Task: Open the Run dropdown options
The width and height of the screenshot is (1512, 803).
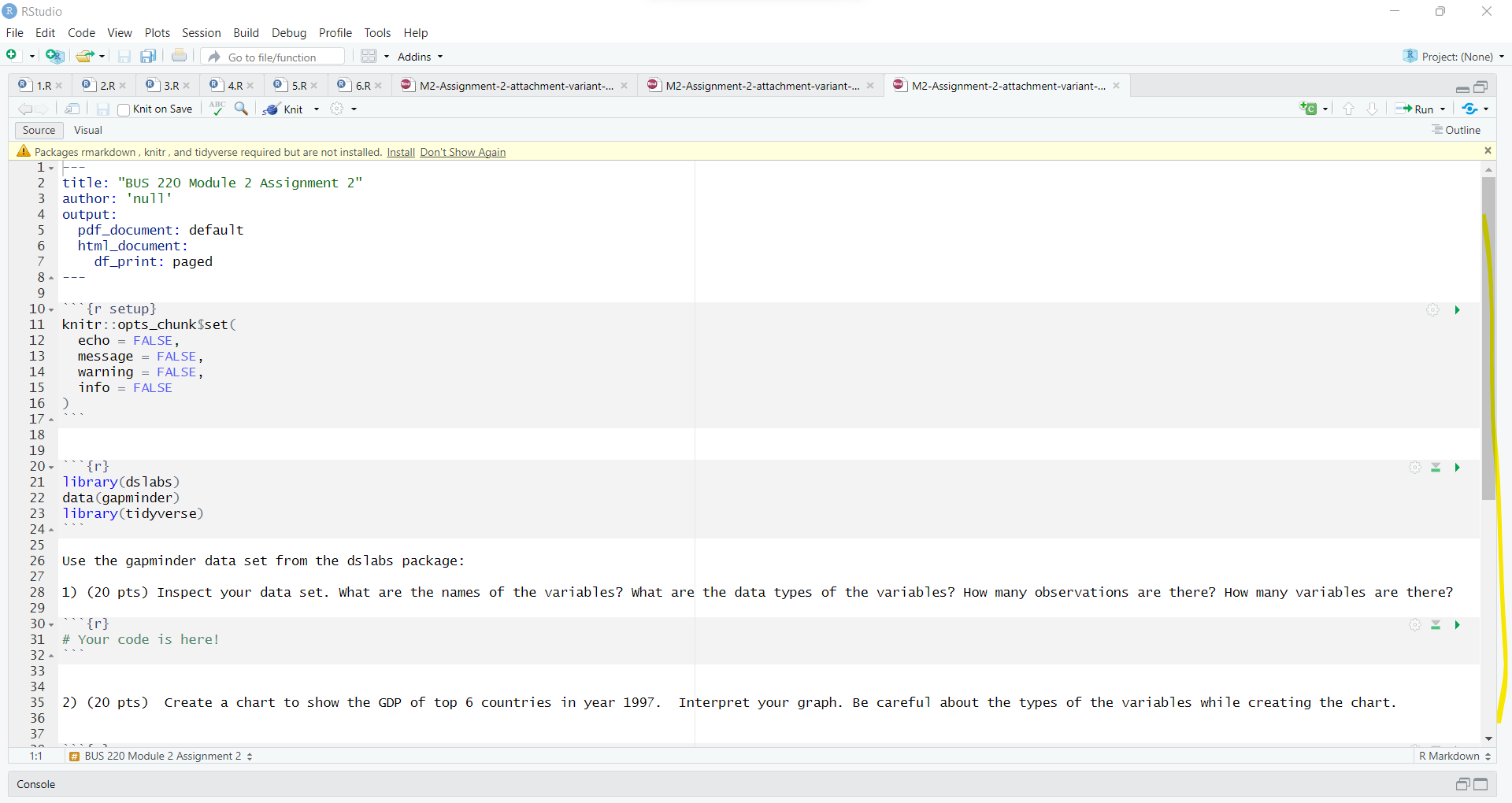Action: pos(1440,109)
